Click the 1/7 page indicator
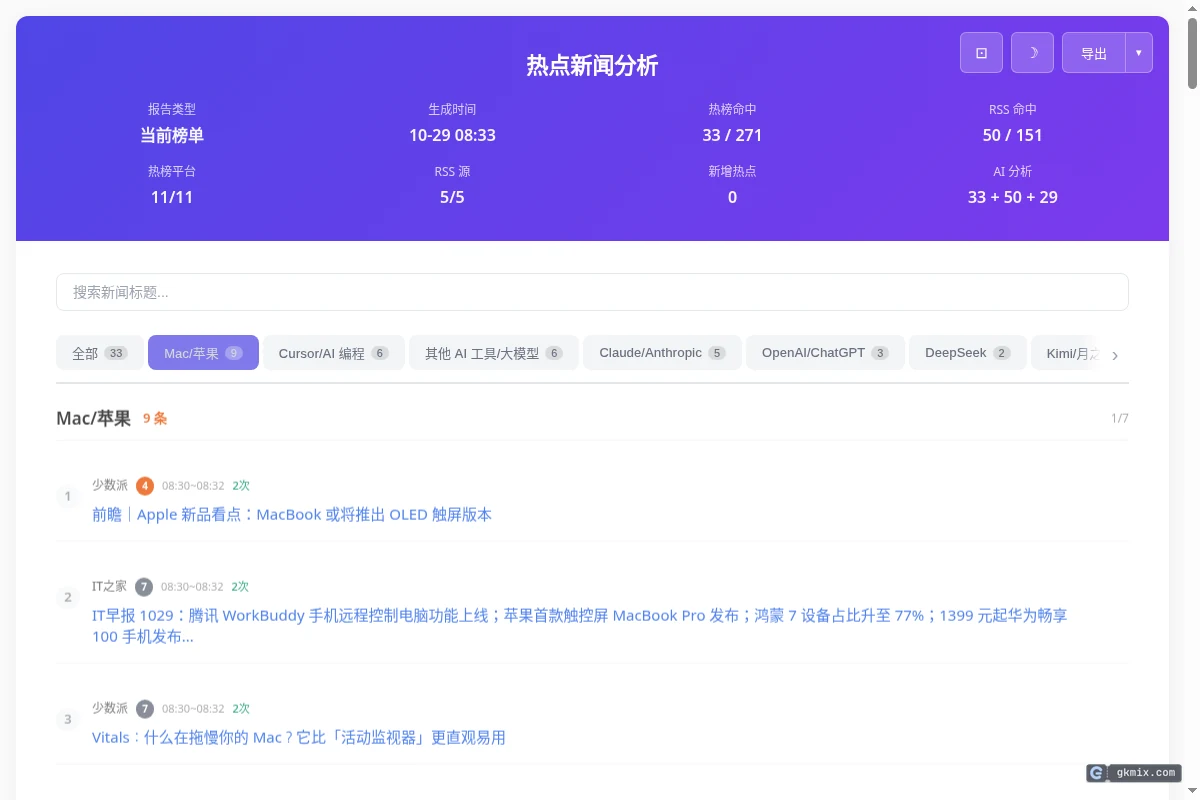Screen dimensions: 1200x800 [x=1120, y=418]
